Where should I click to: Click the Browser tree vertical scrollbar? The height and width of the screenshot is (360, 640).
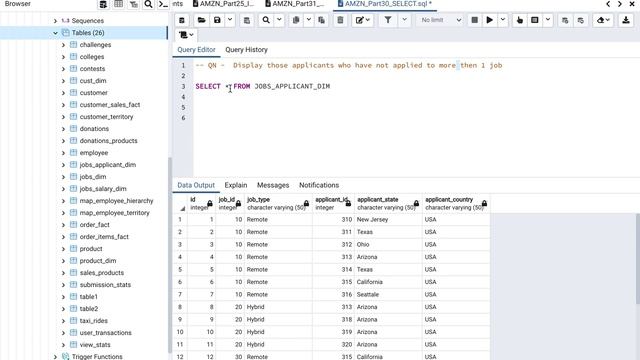pos(170,256)
